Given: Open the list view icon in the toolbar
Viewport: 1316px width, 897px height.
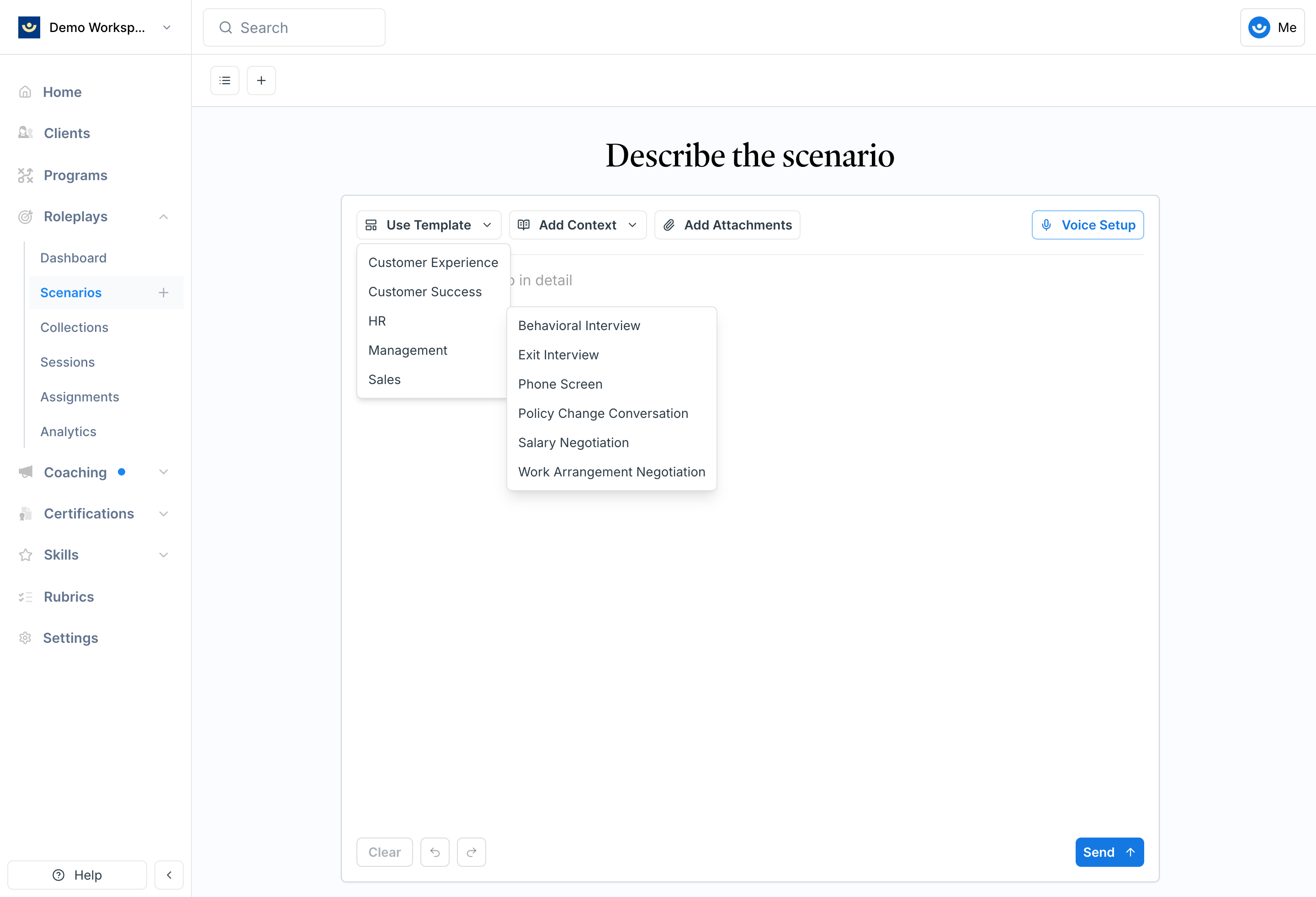Looking at the screenshot, I should coord(224,80).
